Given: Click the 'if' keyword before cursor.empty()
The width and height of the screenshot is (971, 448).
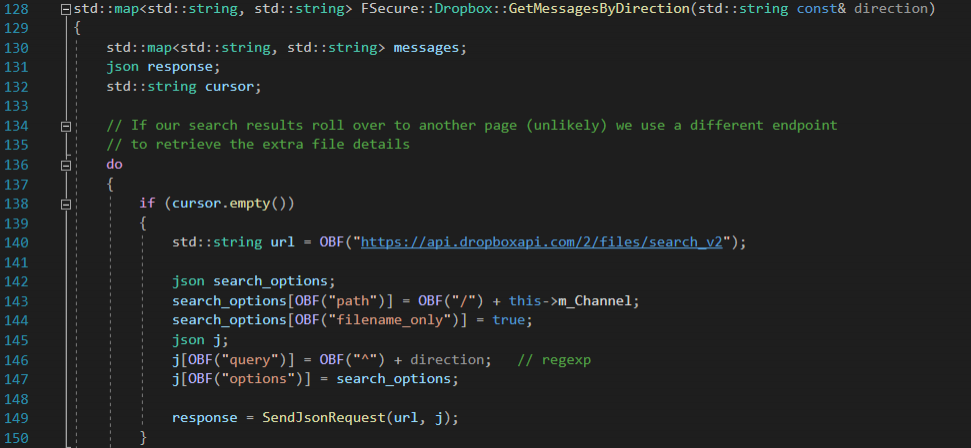Looking at the screenshot, I should (x=147, y=203).
